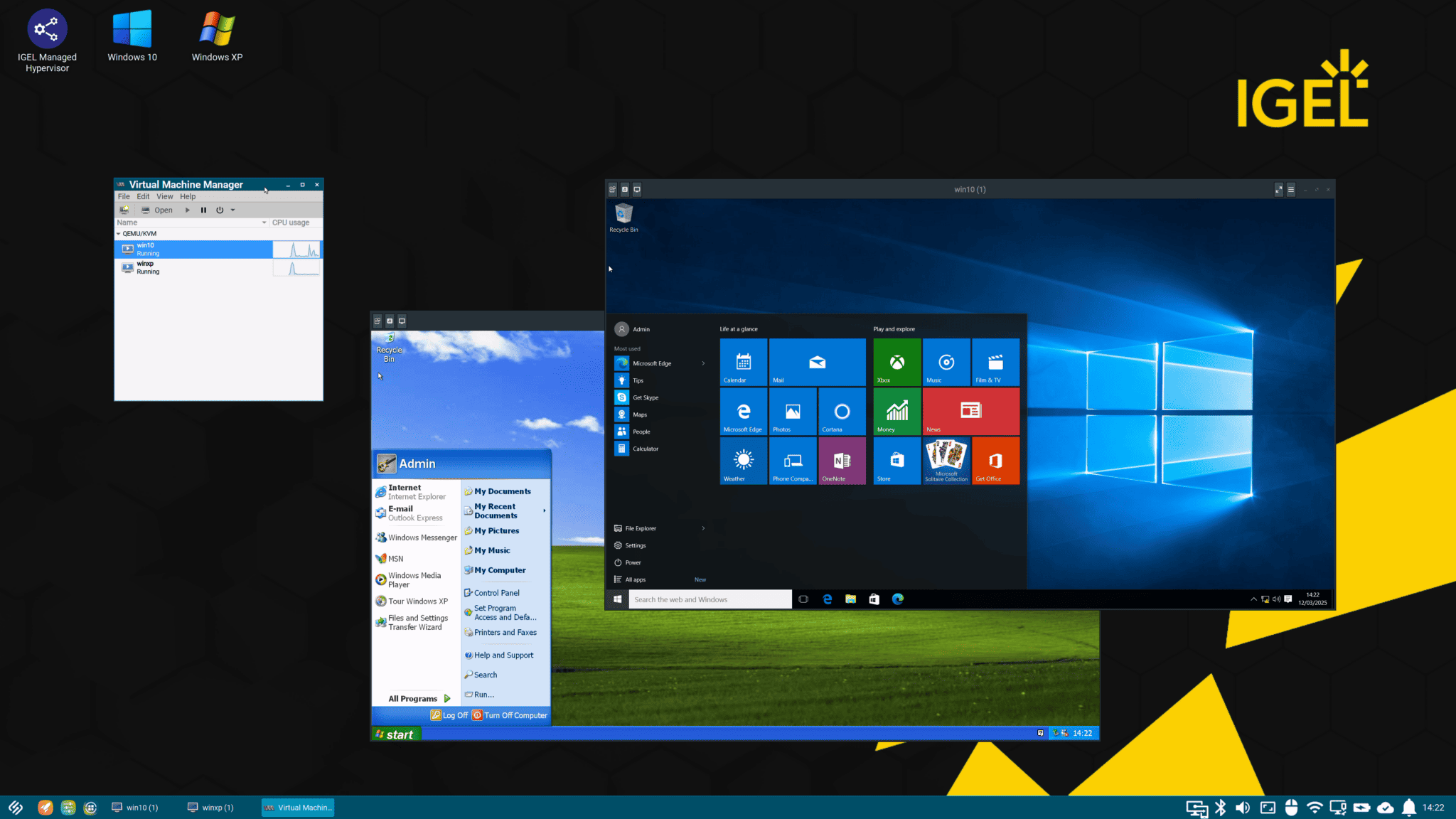
Task: Open MSN from XP start menu
Action: [390, 559]
